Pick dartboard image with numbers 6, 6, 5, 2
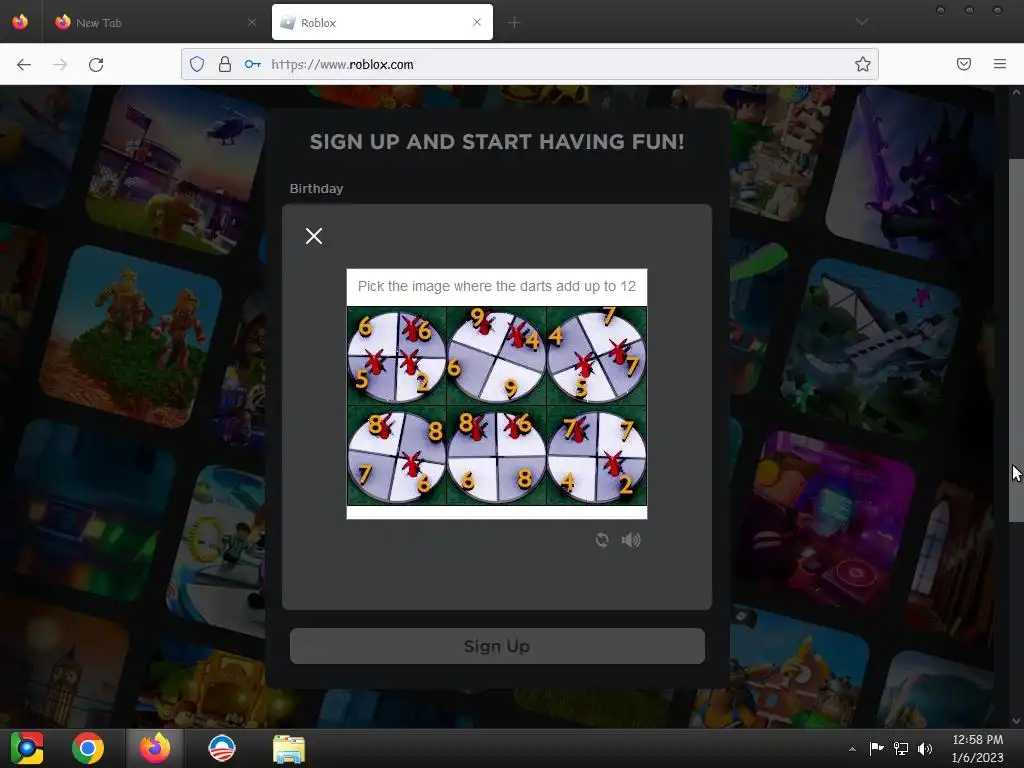The image size is (1024, 768). (396, 357)
